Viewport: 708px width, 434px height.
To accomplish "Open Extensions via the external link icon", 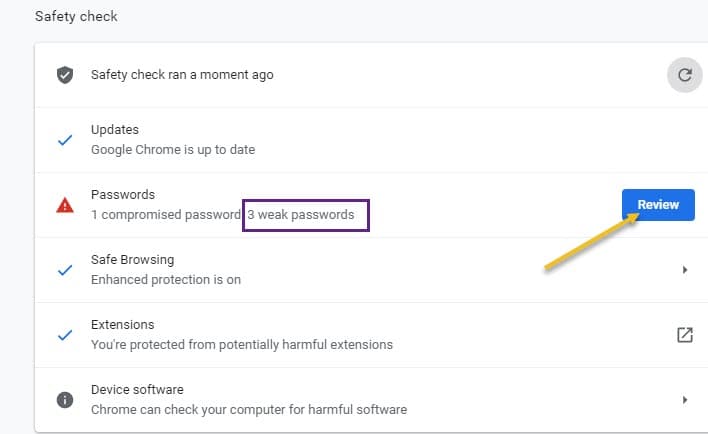I will [x=684, y=335].
